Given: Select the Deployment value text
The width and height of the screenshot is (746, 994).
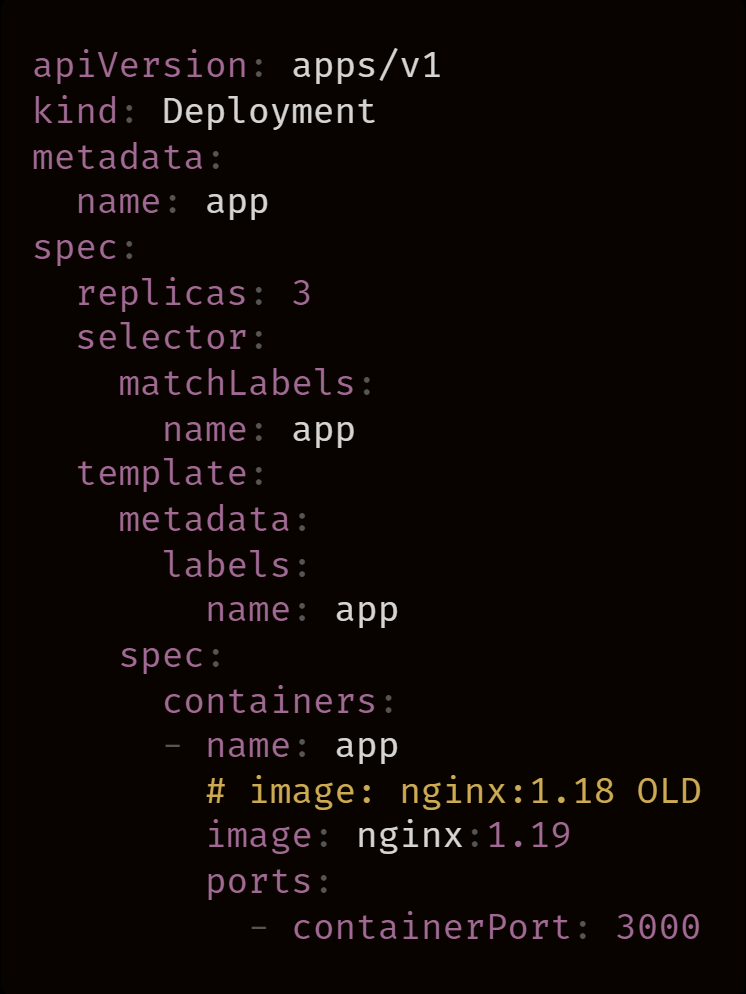Looking at the screenshot, I should coord(269,111).
